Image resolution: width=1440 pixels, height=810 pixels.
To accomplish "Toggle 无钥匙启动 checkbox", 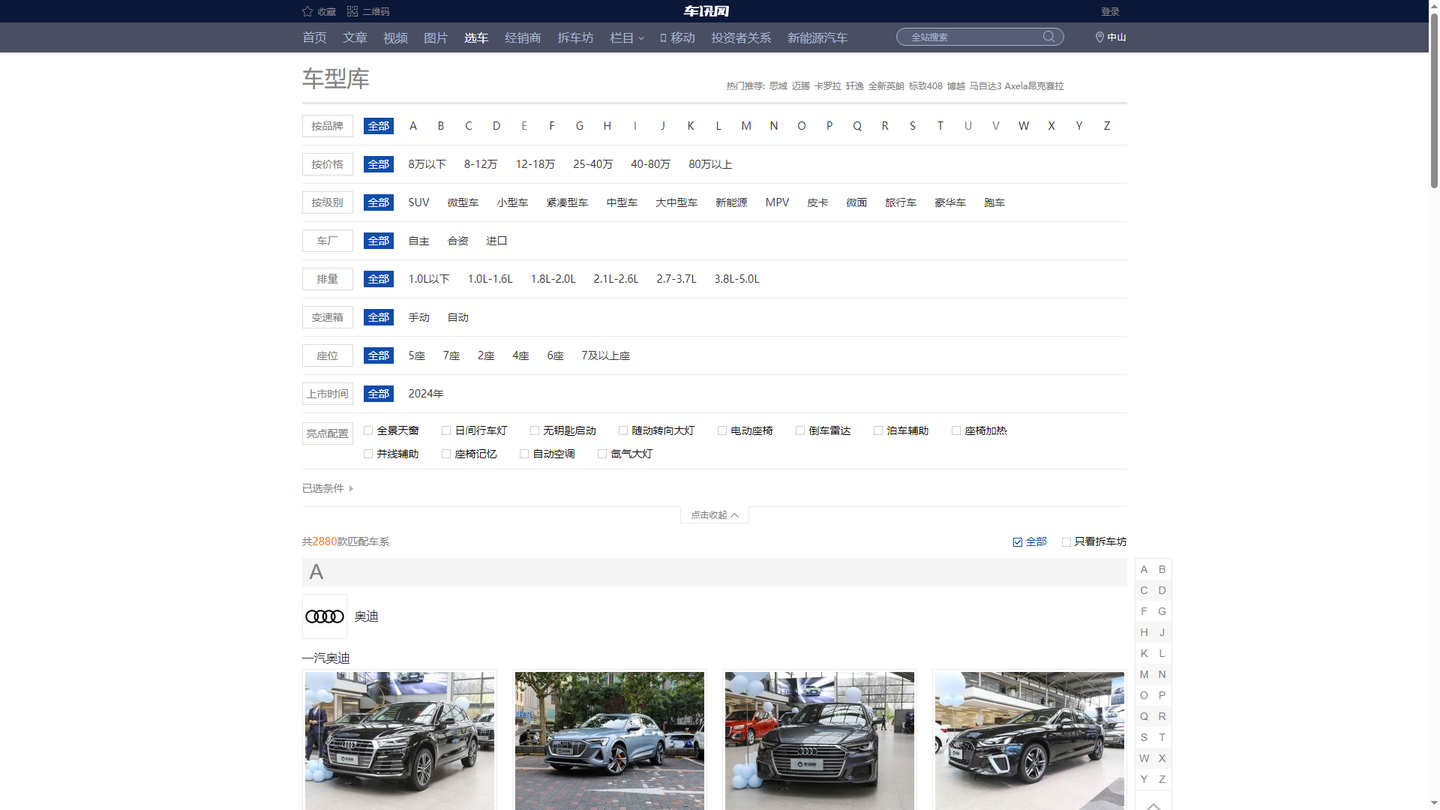I will 534,431.
